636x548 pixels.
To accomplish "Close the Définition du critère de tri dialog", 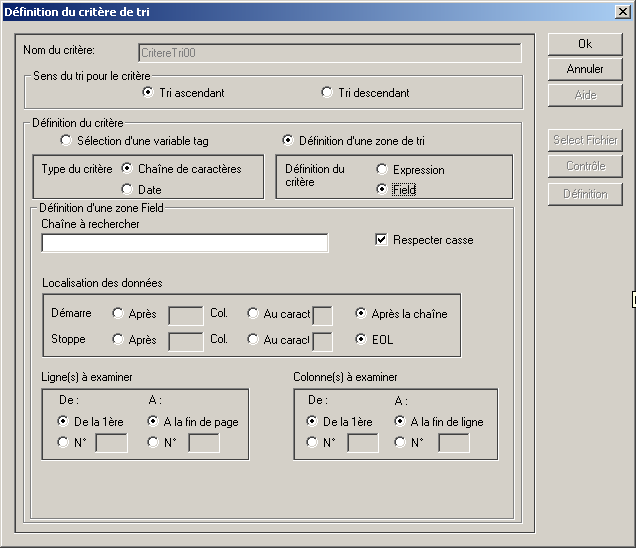I will [622, 11].
